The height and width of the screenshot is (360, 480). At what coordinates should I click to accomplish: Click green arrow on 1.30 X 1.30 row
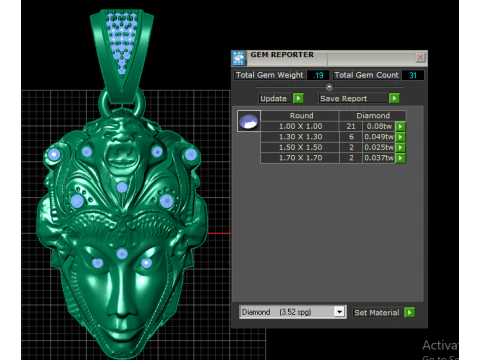(400, 137)
